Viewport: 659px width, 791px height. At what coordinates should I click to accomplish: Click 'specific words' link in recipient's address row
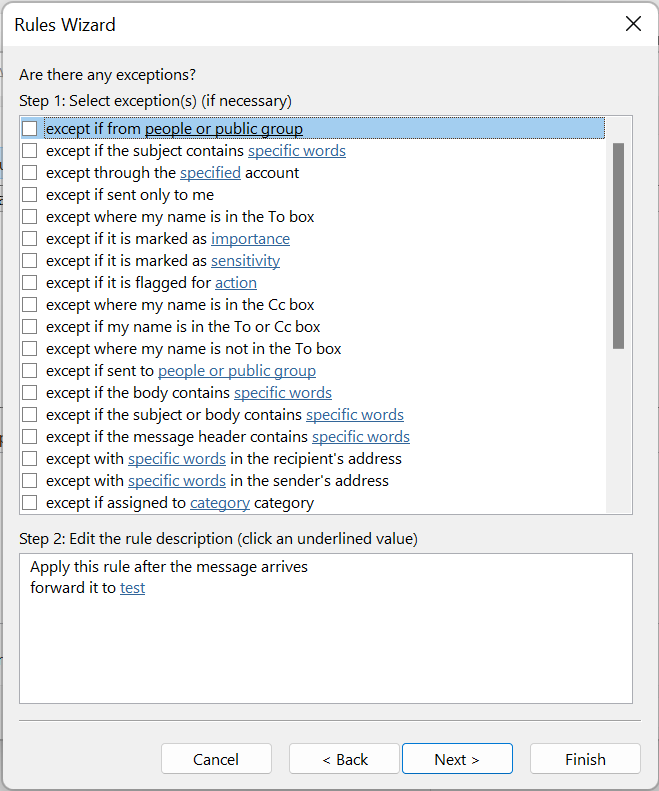coord(177,459)
